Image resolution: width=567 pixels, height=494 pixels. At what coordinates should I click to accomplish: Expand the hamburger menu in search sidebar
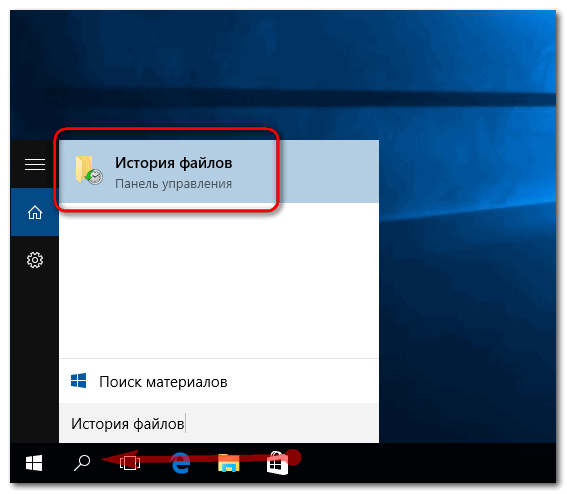pyautogui.click(x=35, y=165)
